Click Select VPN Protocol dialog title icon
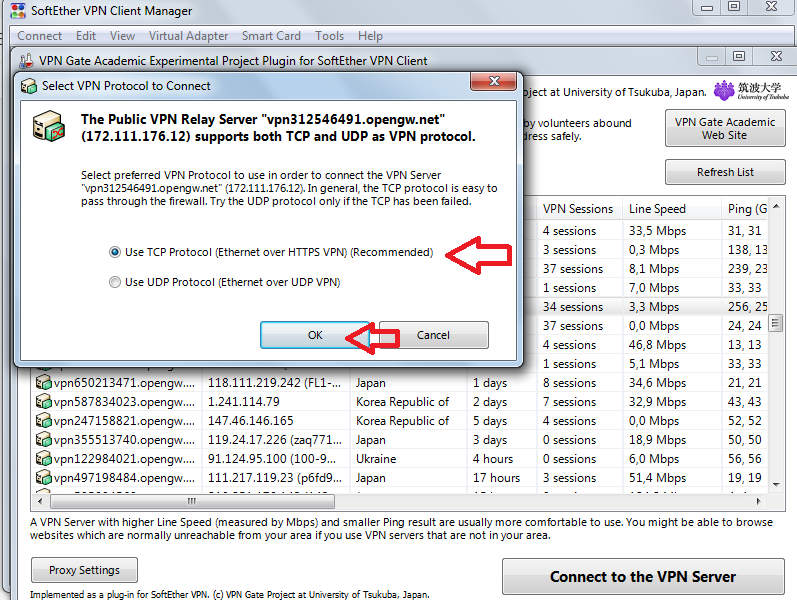This screenshot has width=797, height=600. click(29, 86)
